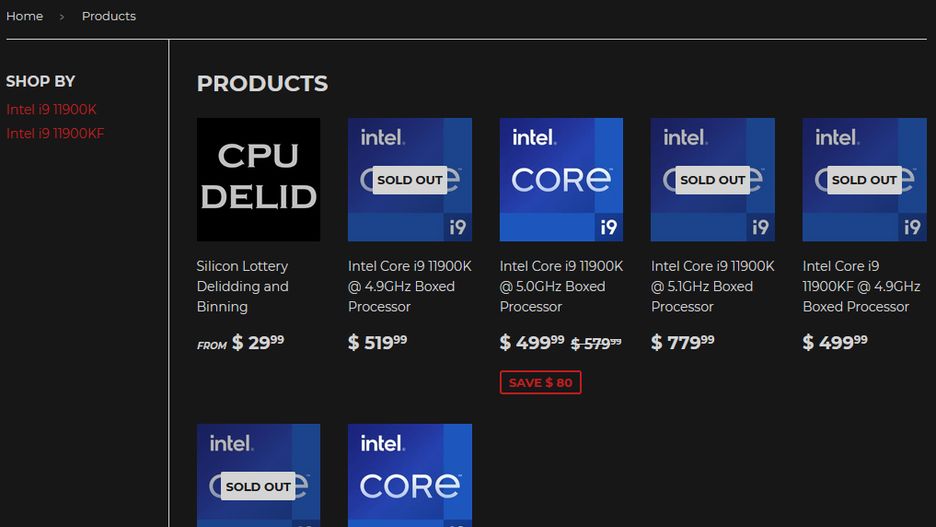Open Intel Core i9 11900K @ 5.0GHz title
Image resolution: width=936 pixels, height=527 pixels.
click(561, 286)
